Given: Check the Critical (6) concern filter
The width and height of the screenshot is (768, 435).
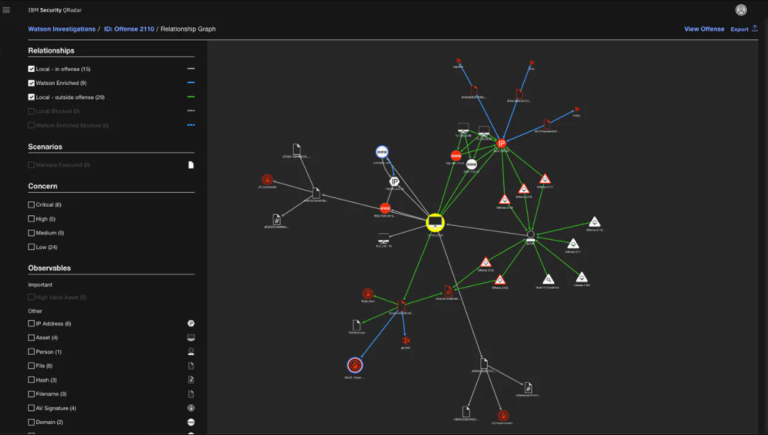Looking at the screenshot, I should 31,205.
